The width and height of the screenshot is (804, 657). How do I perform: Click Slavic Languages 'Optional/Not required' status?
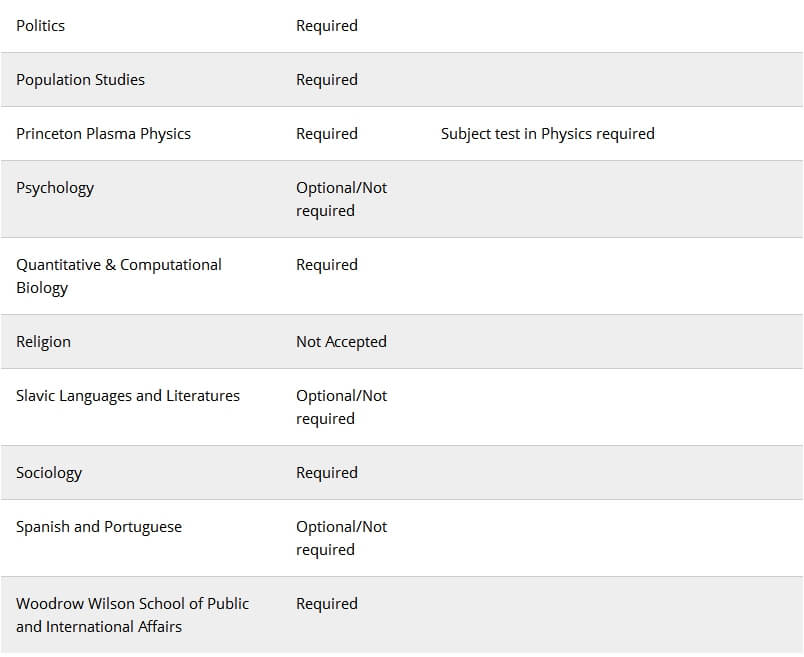[341, 407]
